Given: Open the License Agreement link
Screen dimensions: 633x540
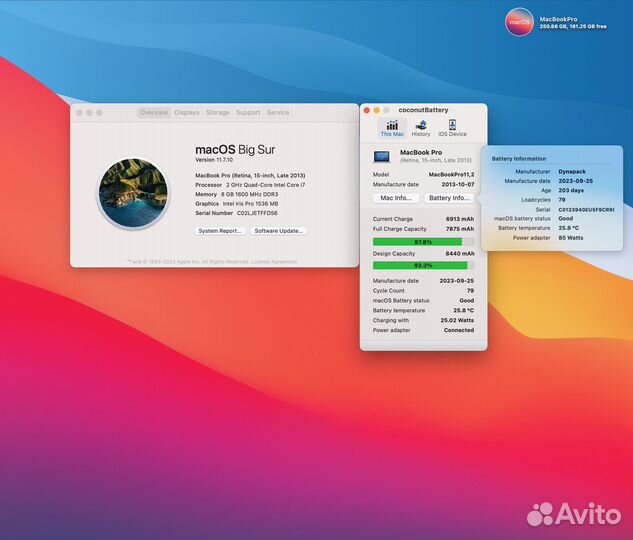Looking at the screenshot, I should 274,262.
